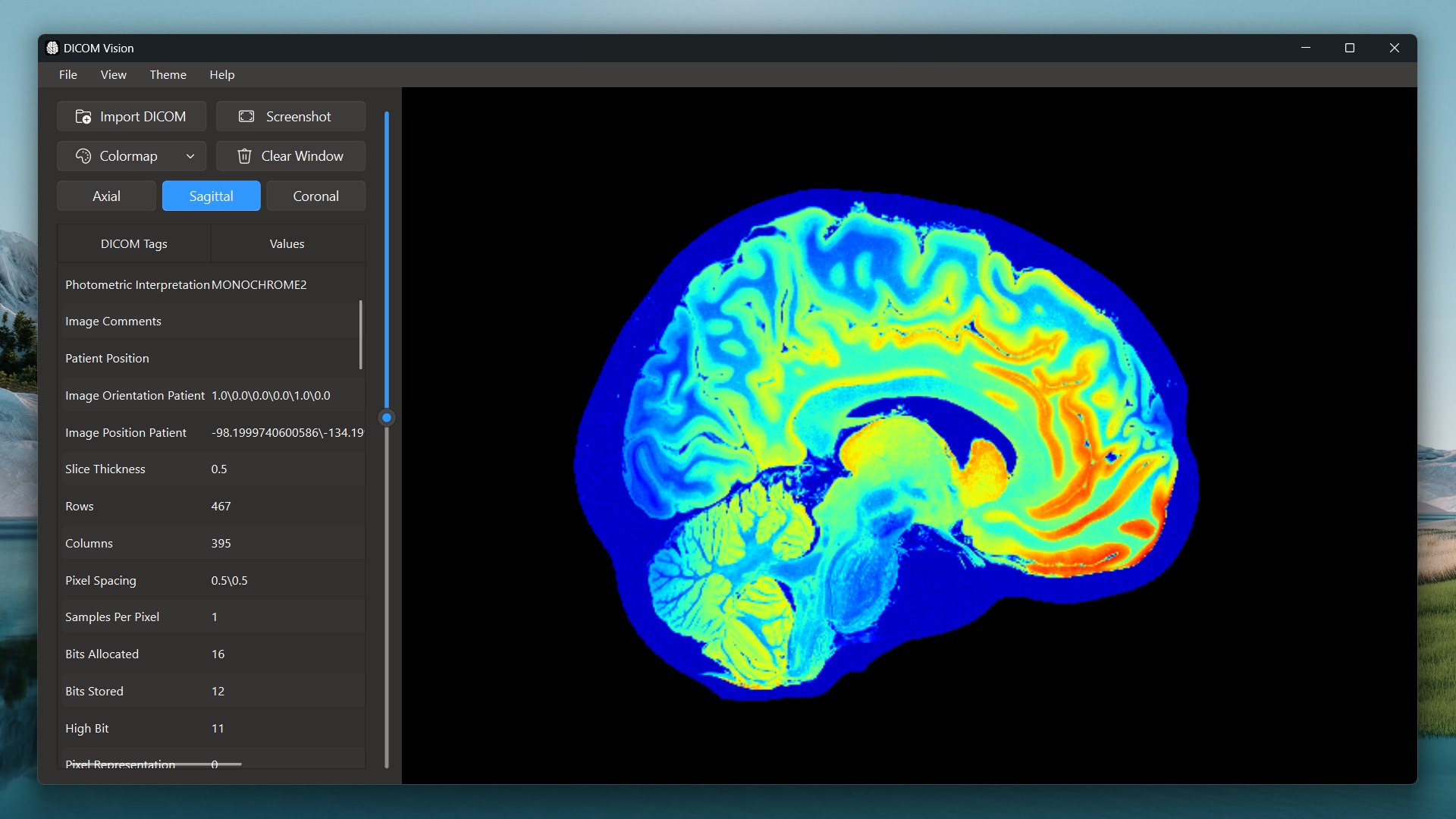This screenshot has height=819, width=1456.
Task: Click the blue slice slider handle
Action: point(387,418)
